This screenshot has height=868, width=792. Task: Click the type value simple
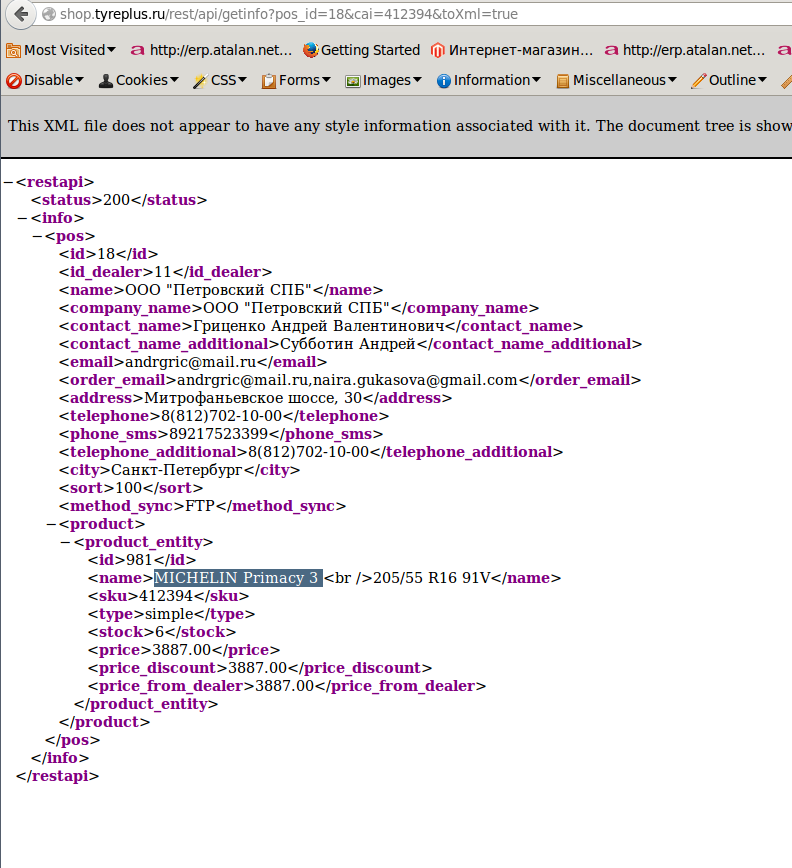click(169, 614)
